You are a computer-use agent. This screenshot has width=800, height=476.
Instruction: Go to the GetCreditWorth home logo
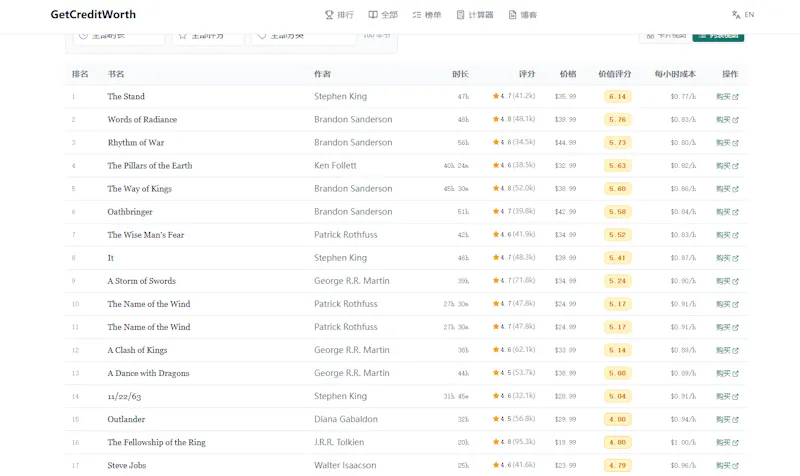click(93, 14)
